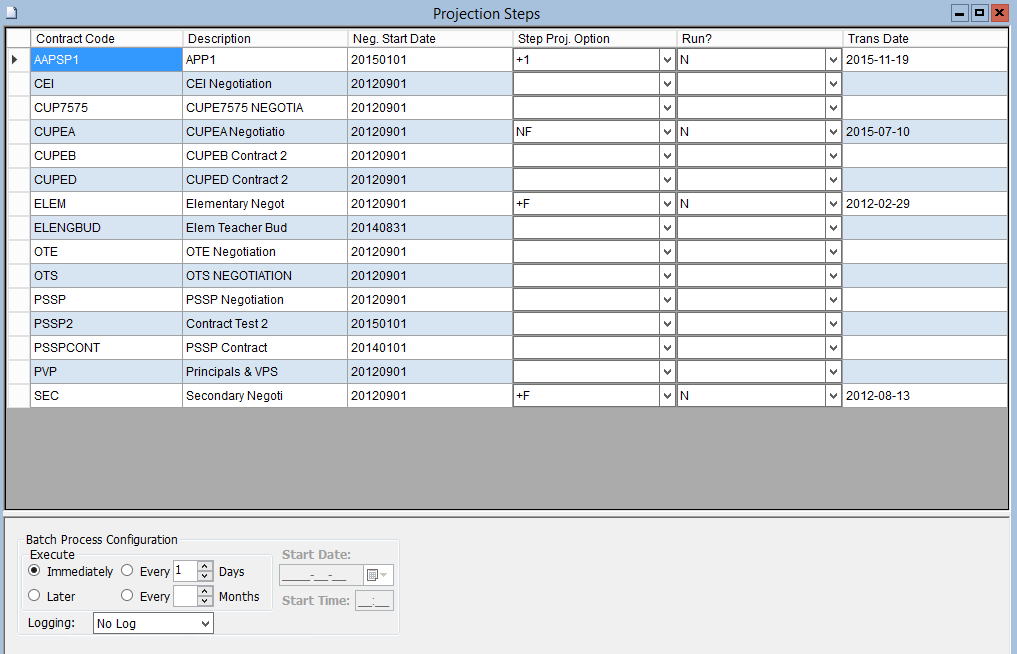Maximize the Projection Steps window

tap(979, 13)
